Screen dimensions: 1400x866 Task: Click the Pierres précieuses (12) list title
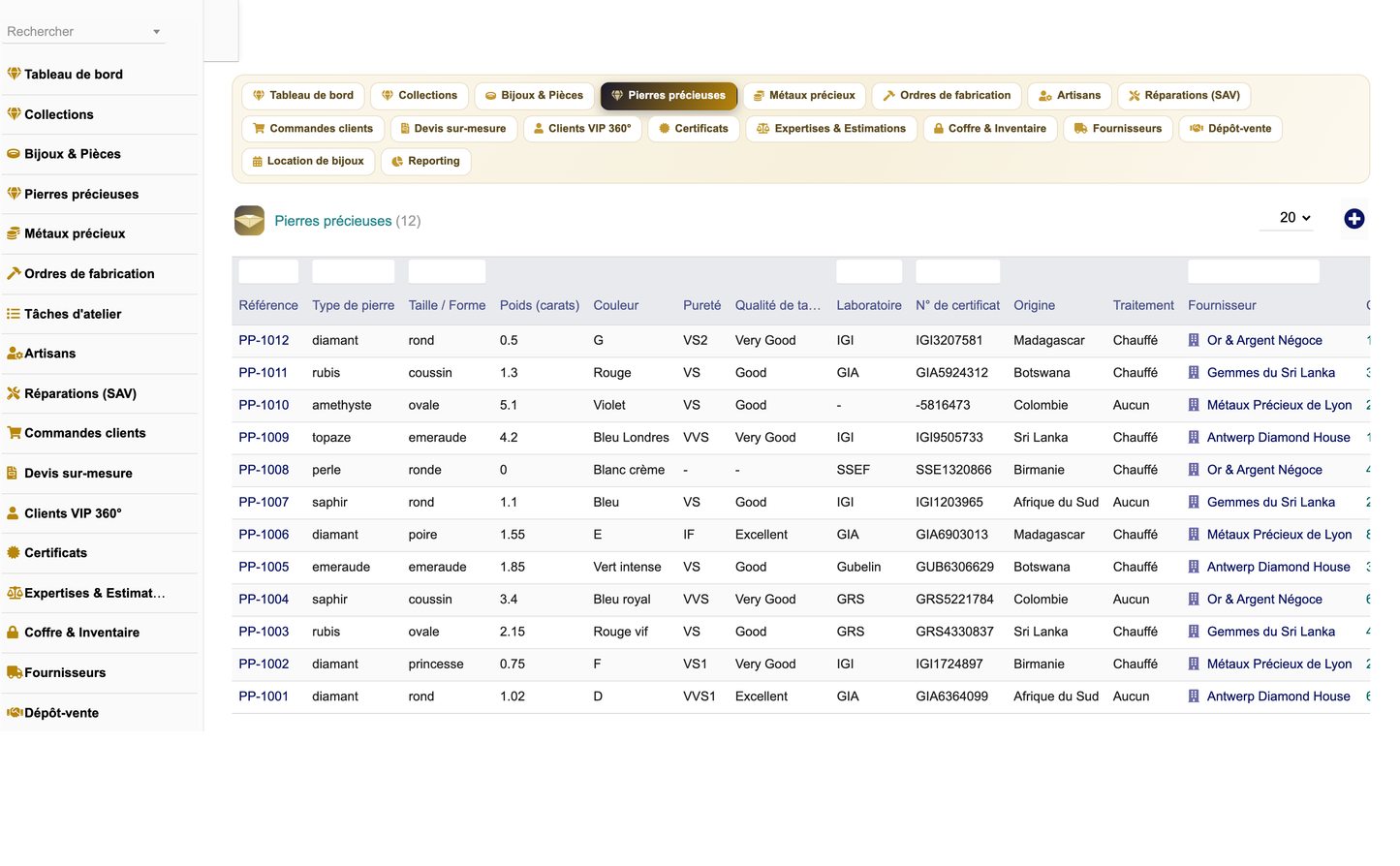pos(347,221)
